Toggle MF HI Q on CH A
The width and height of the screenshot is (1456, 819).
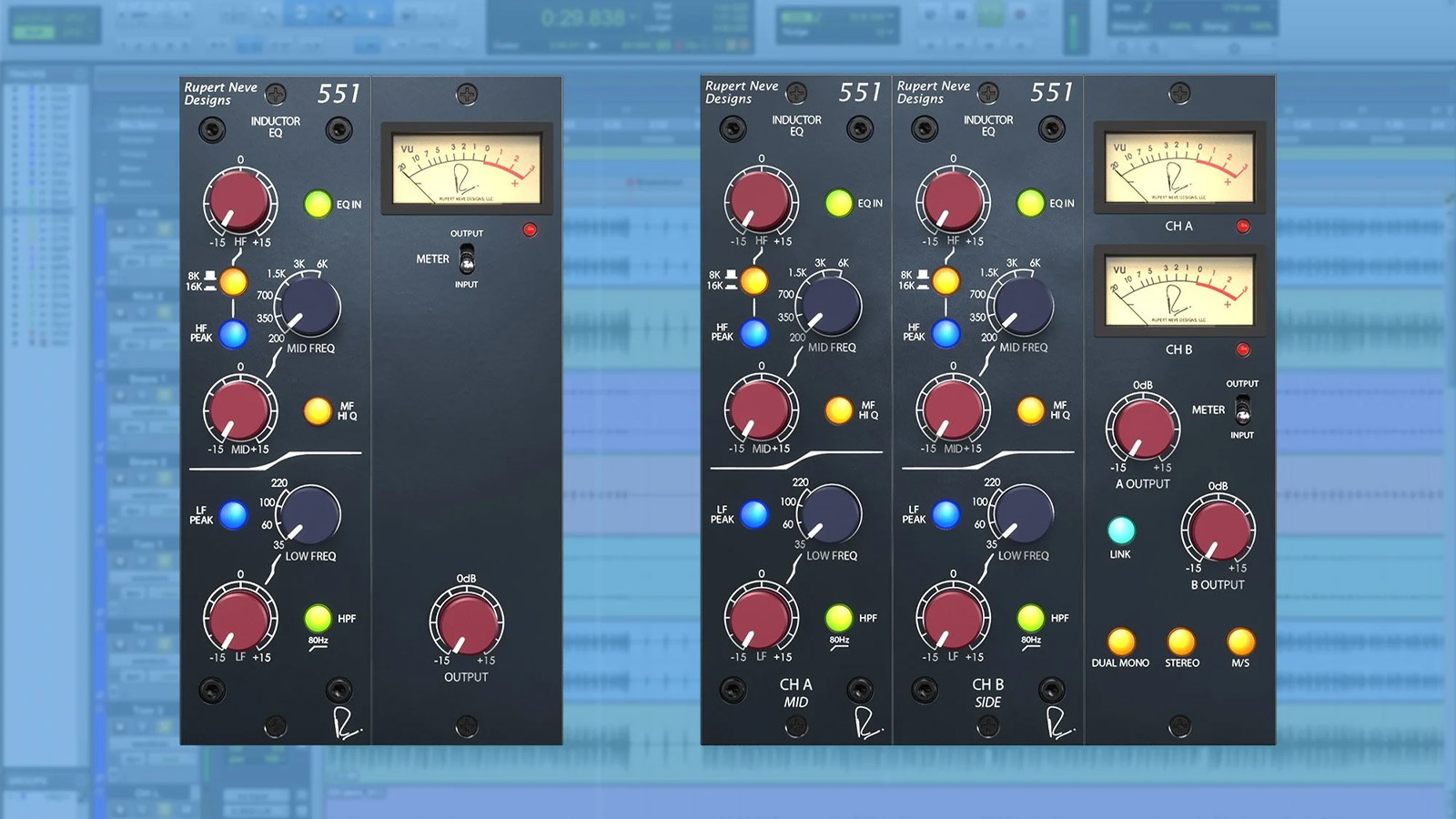(x=839, y=410)
